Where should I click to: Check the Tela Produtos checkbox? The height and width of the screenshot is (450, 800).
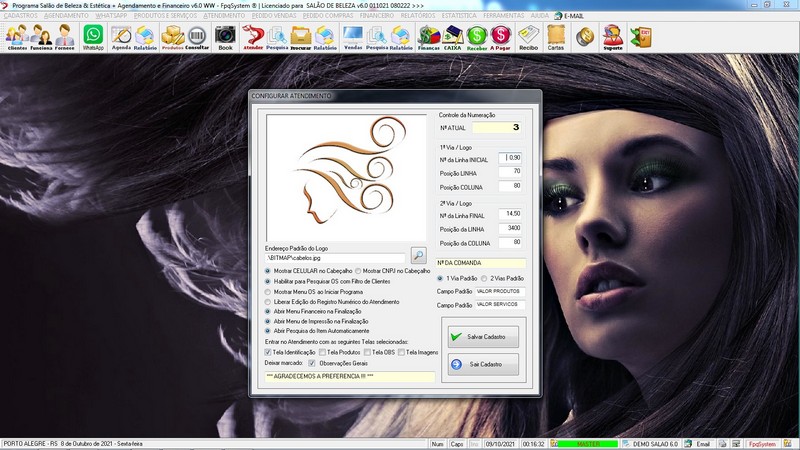pos(321,352)
